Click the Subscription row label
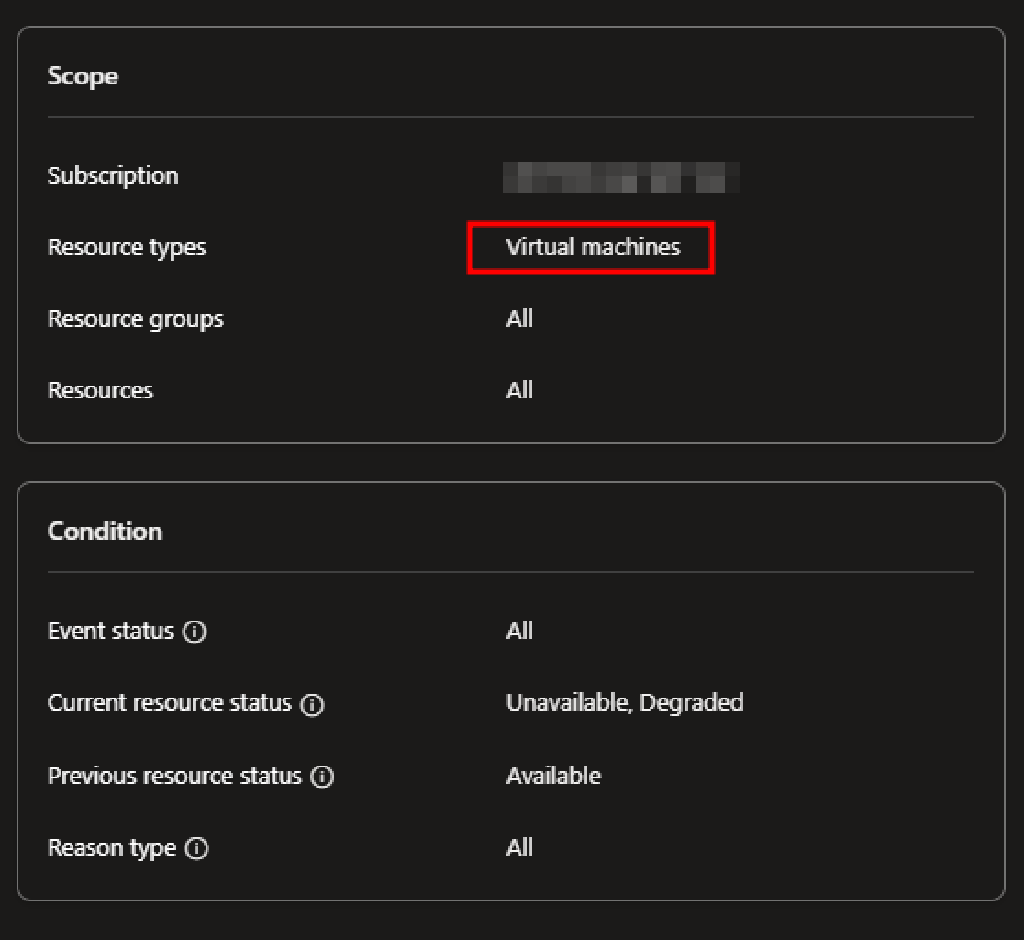1024x940 pixels. click(x=113, y=175)
